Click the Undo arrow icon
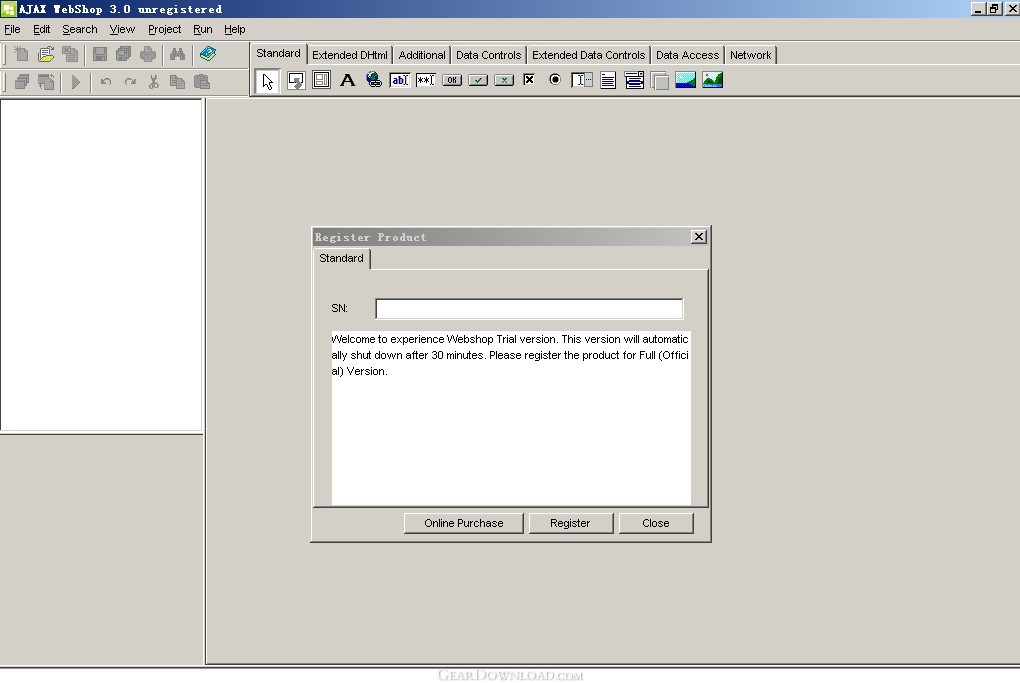 click(105, 82)
